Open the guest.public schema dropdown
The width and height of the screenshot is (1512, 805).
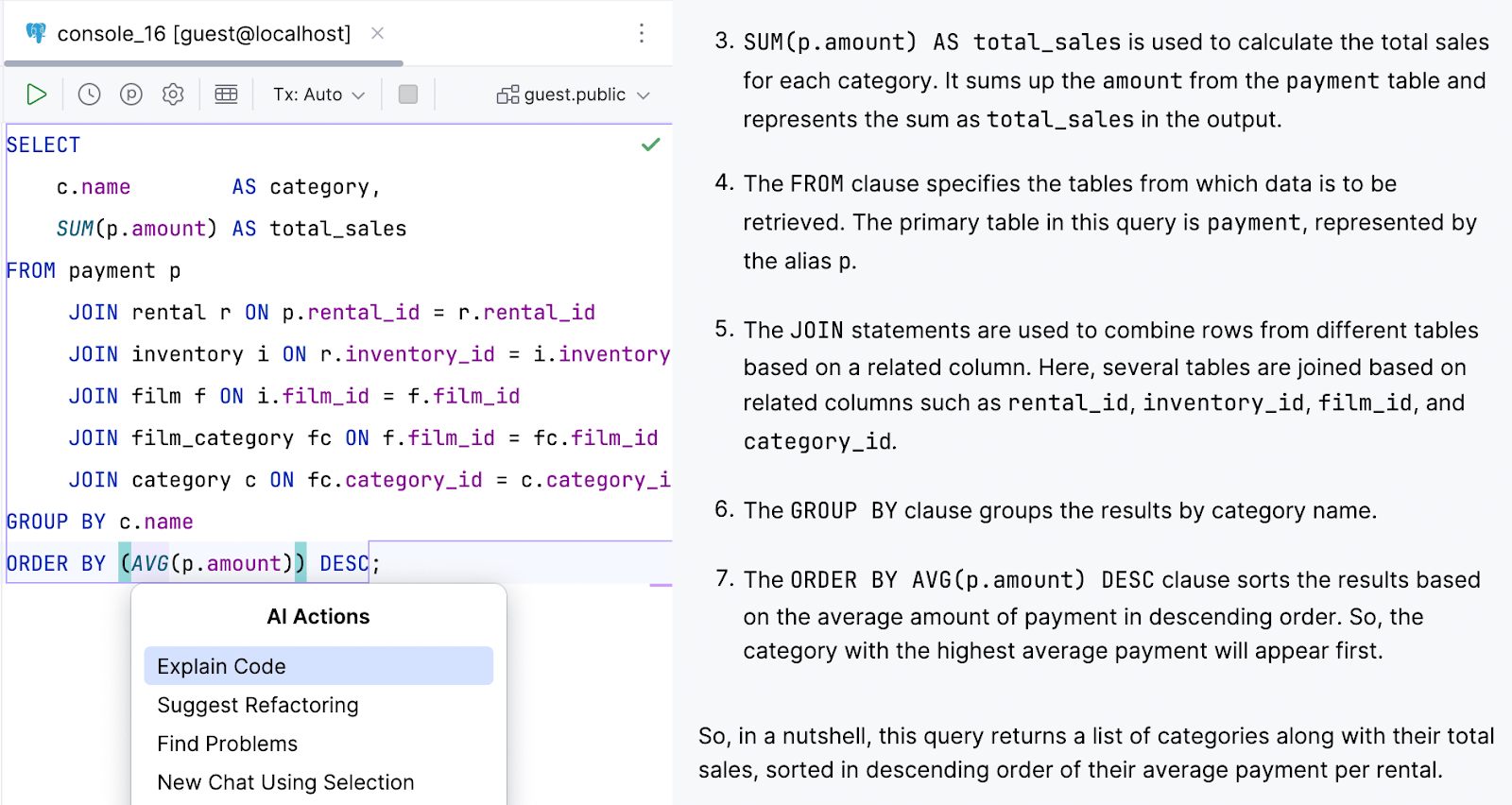point(574,94)
